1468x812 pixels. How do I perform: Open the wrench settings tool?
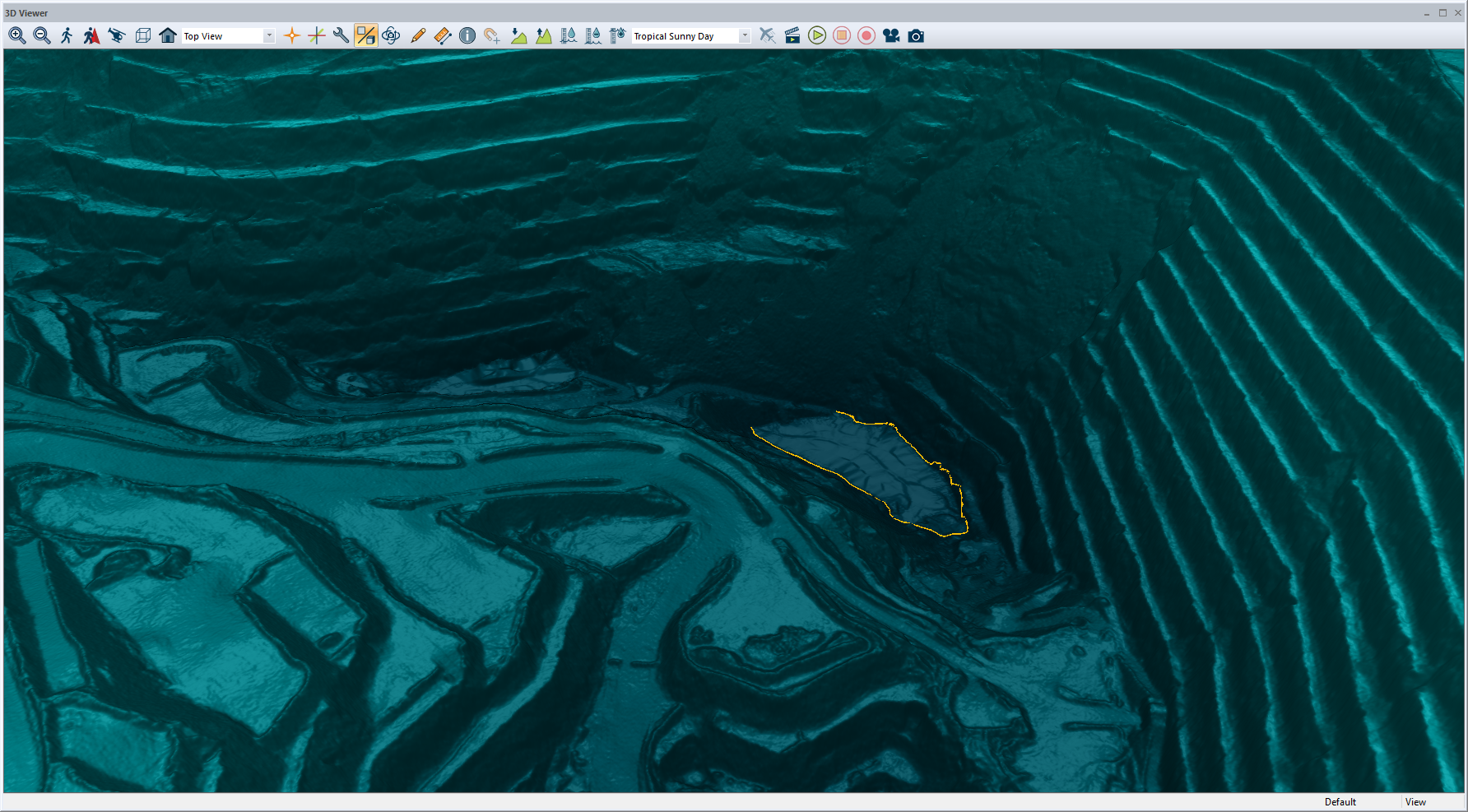pyautogui.click(x=341, y=35)
